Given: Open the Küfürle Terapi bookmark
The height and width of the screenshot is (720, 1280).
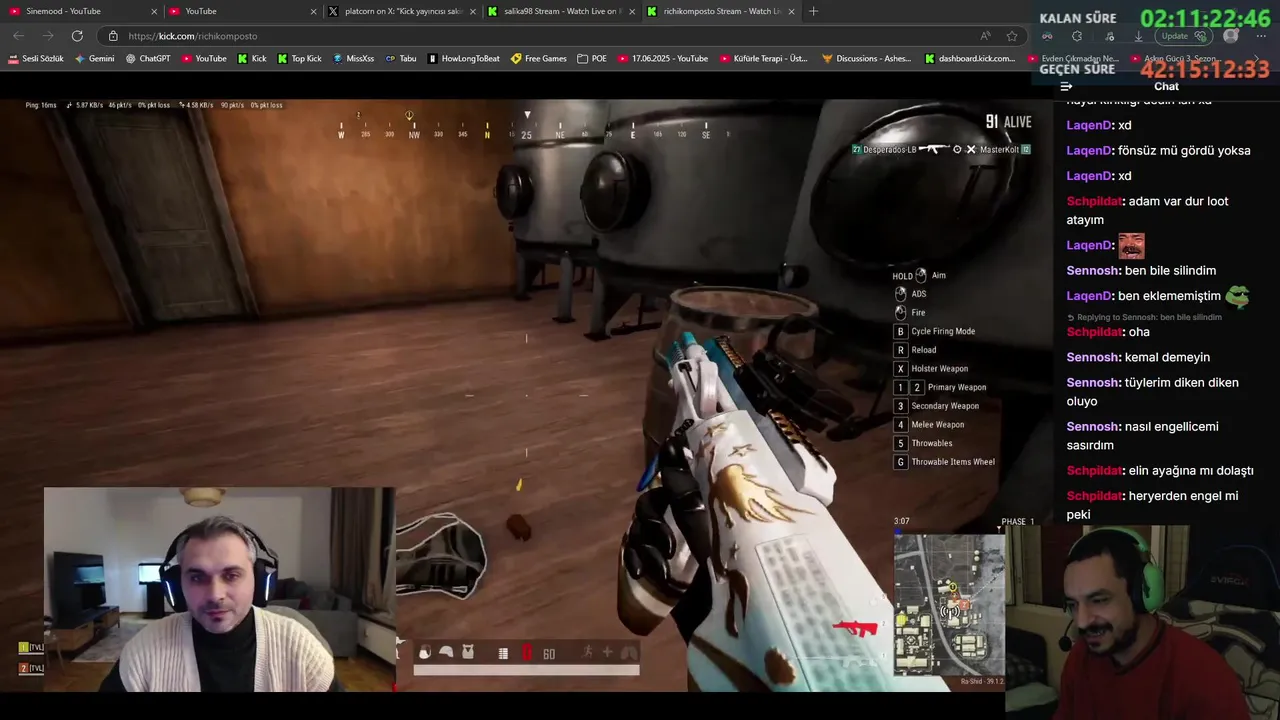Looking at the screenshot, I should pos(764,59).
